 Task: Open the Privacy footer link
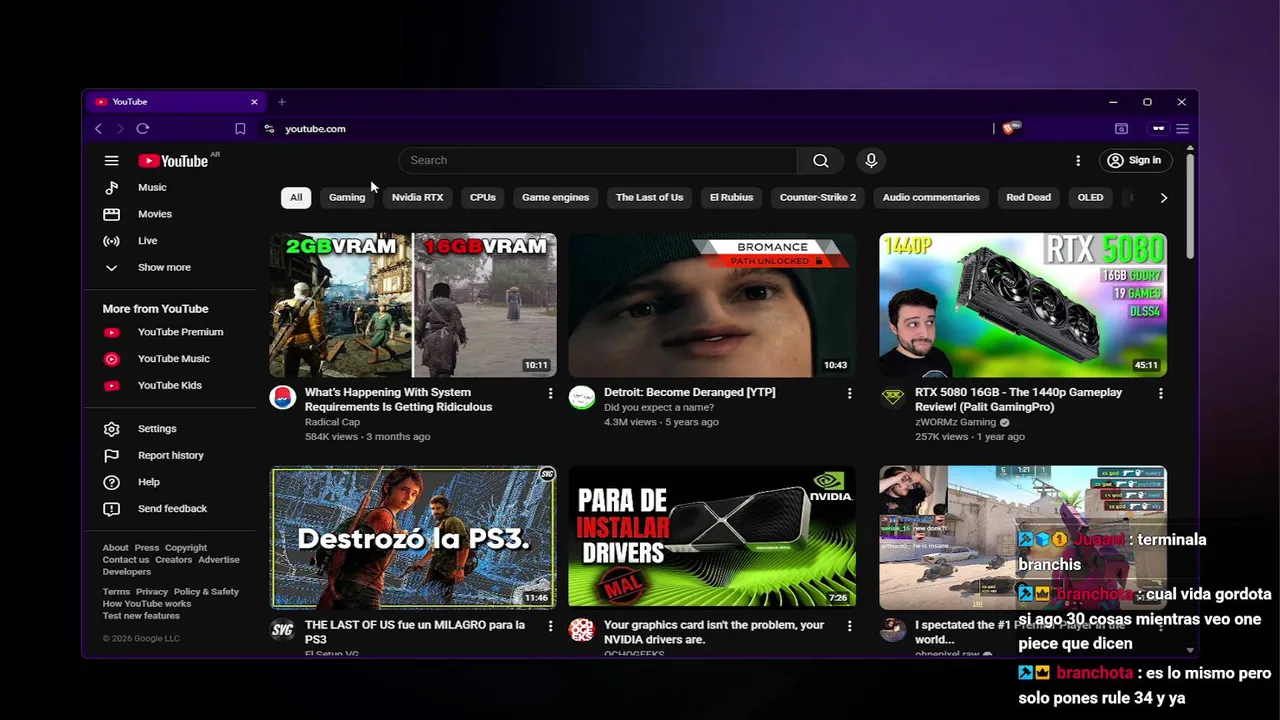click(151, 592)
